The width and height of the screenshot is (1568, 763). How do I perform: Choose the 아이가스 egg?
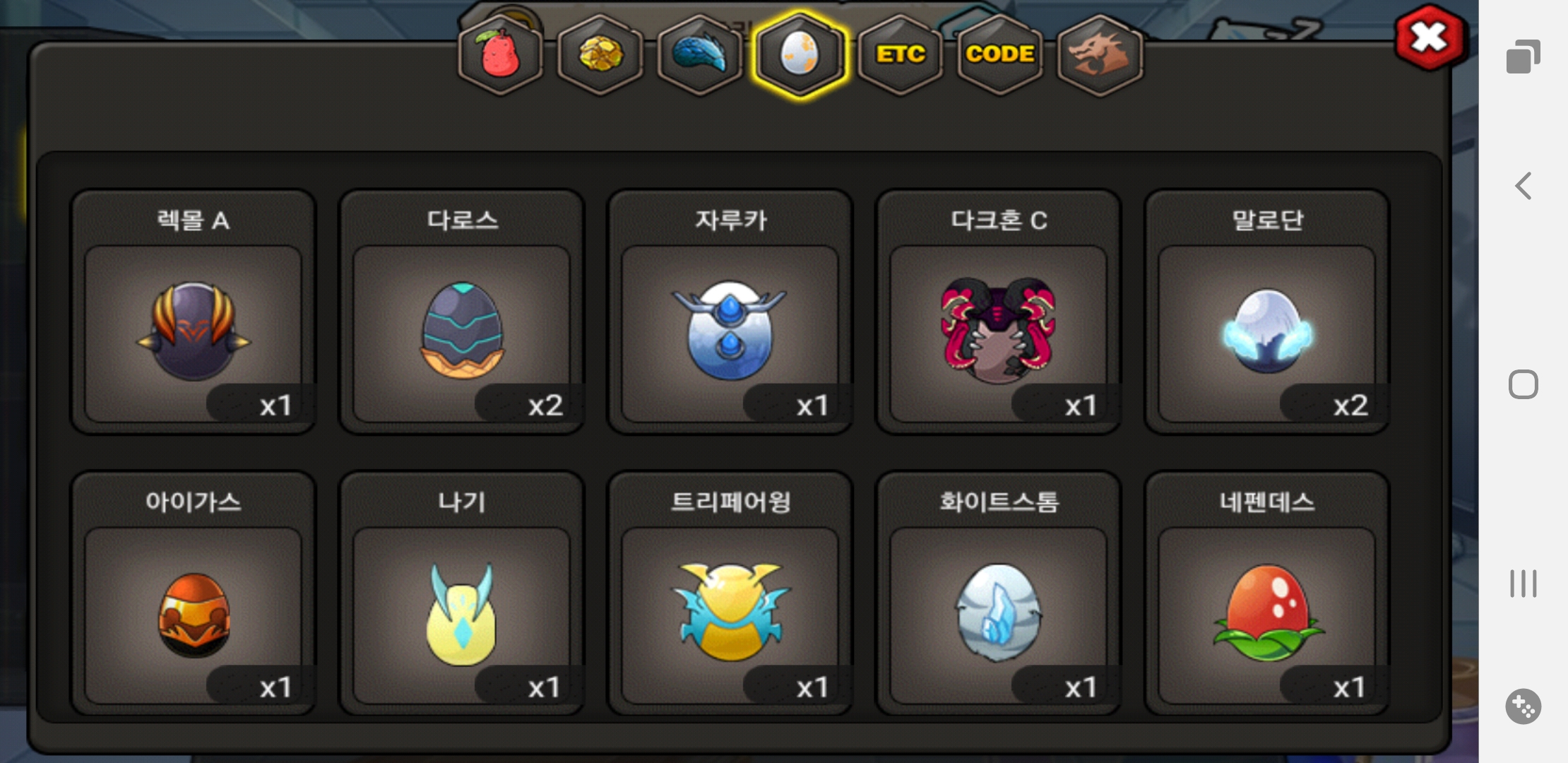click(x=193, y=593)
